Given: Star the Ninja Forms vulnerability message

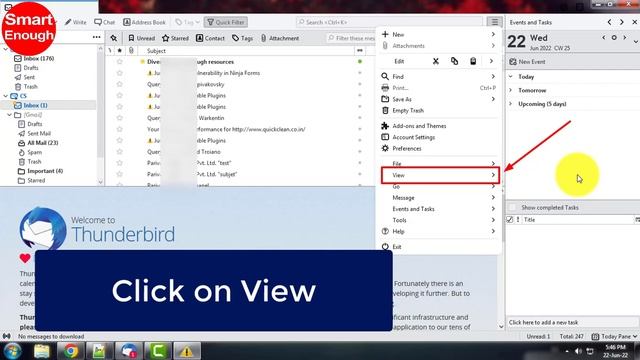Looking at the screenshot, I should click(x=119, y=73).
